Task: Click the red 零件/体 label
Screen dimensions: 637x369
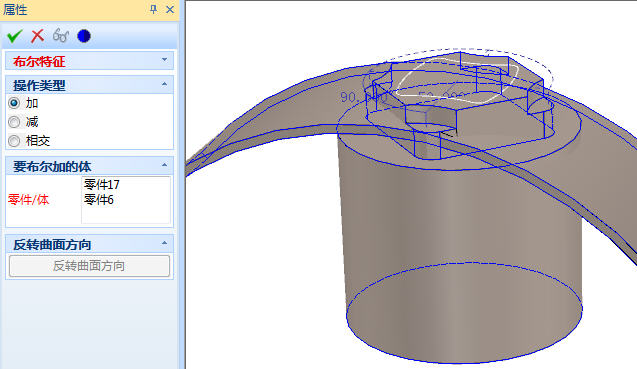Action: 28,200
